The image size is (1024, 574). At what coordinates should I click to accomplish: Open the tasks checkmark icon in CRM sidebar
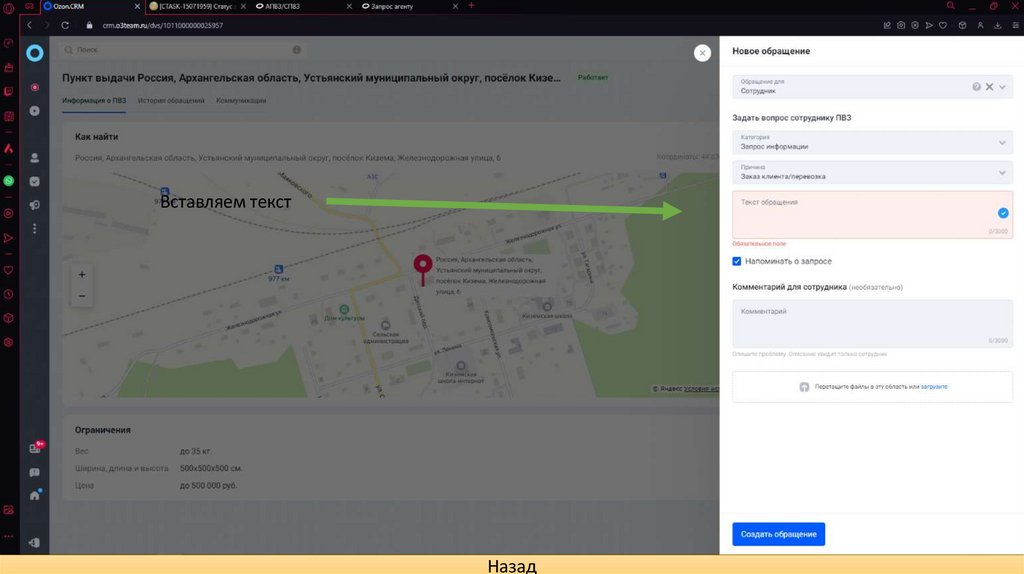tap(35, 182)
